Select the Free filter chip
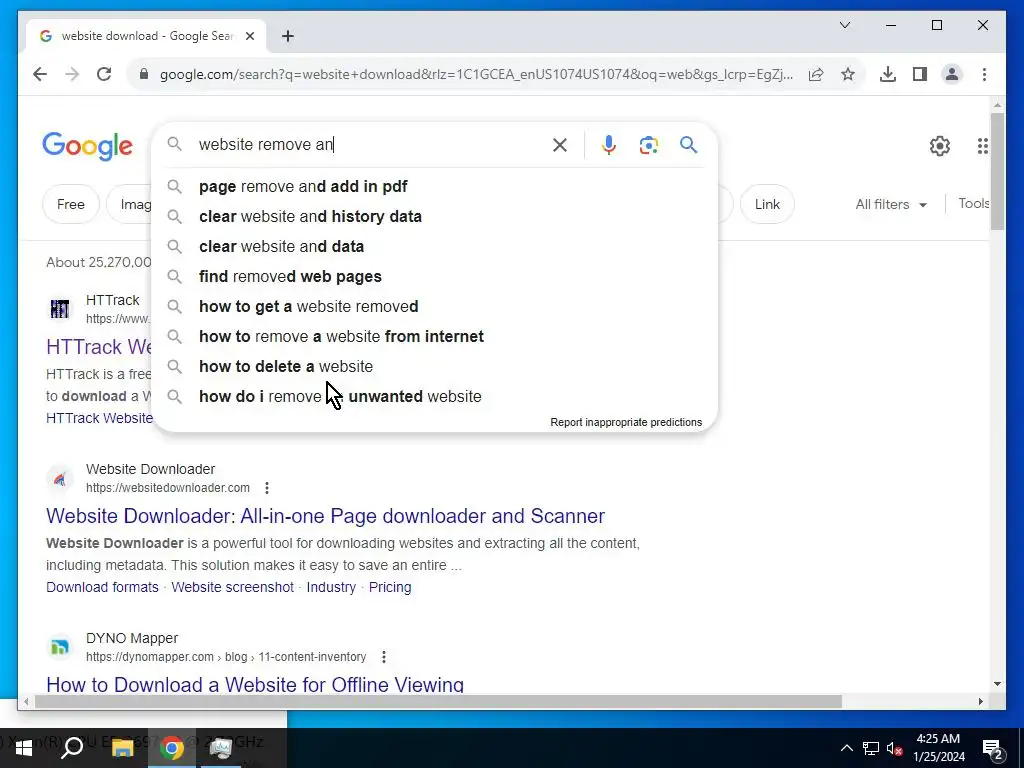The height and width of the screenshot is (768, 1024). click(71, 204)
